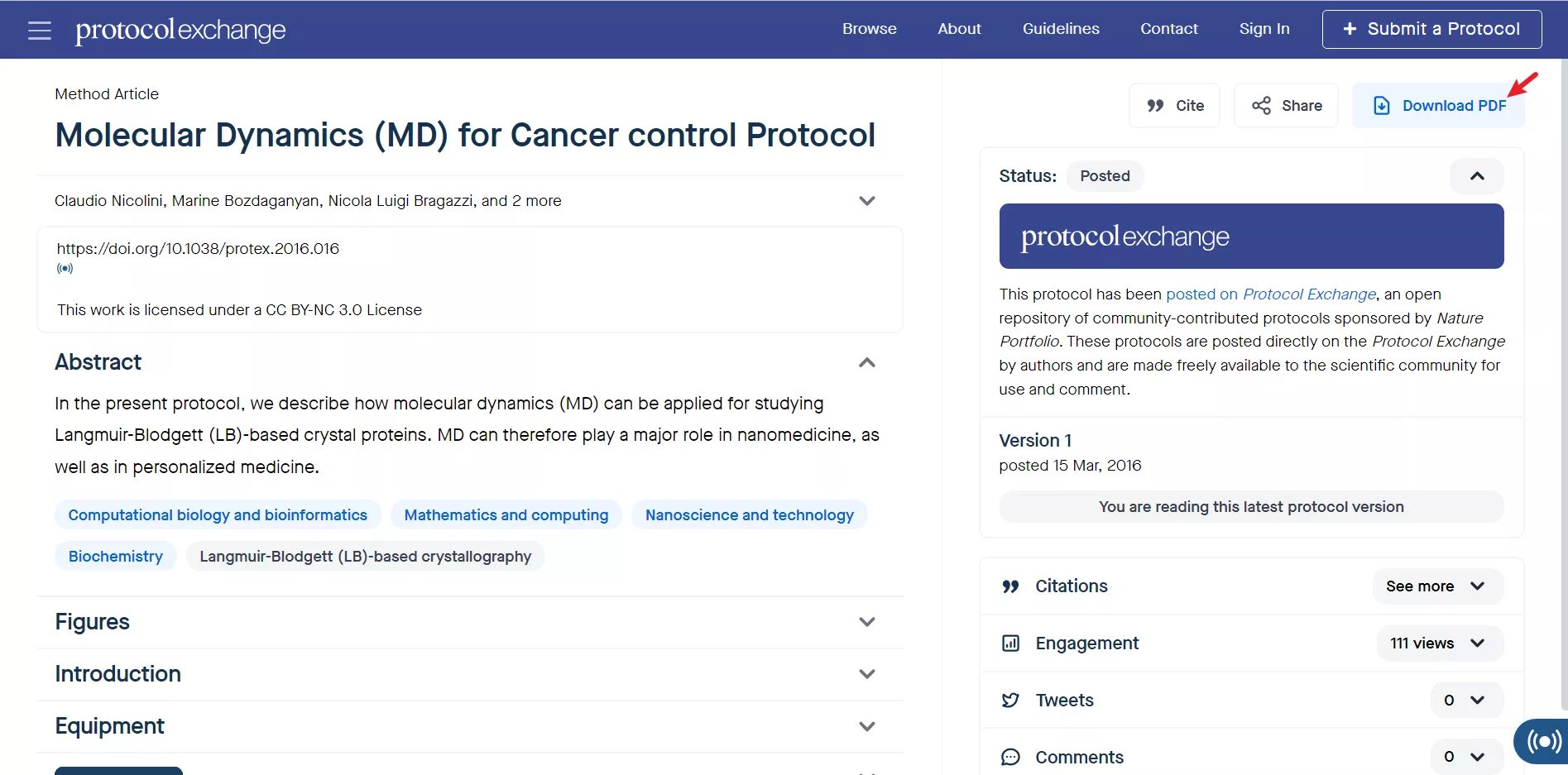
Task: Click the Engagement chart icon
Action: point(1010,643)
